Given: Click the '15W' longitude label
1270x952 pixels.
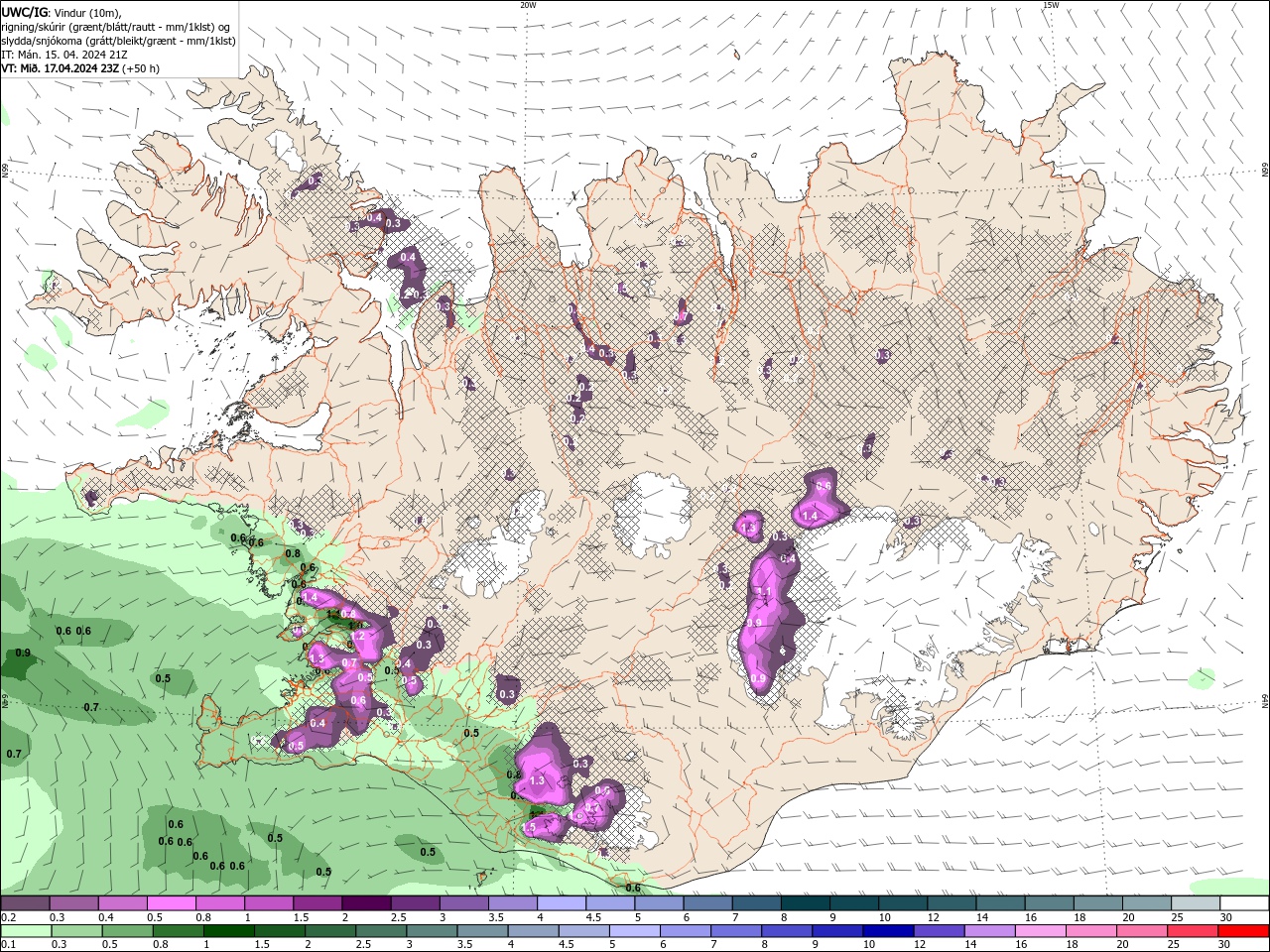Looking at the screenshot, I should (1051, 5).
